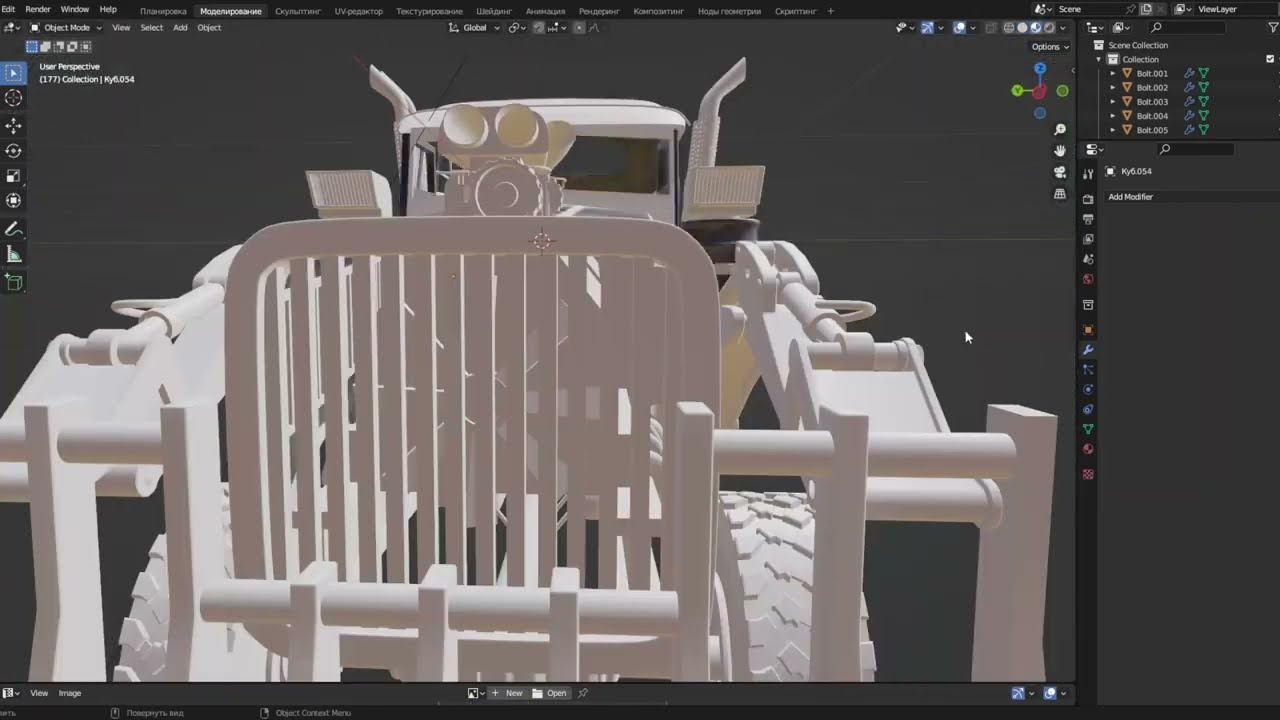
Task: Toggle proportional editing button
Action: click(x=577, y=28)
